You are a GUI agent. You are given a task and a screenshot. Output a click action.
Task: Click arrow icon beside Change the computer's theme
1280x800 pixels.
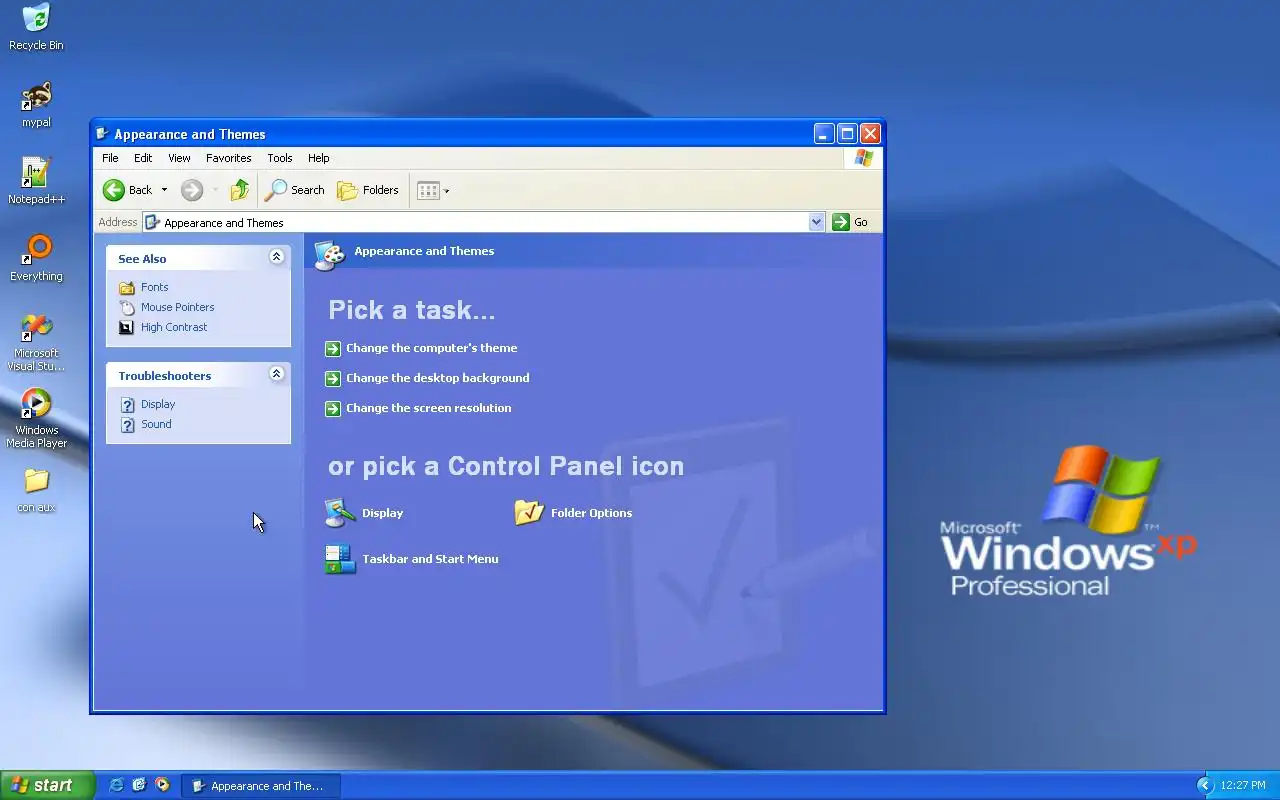pyautogui.click(x=333, y=348)
